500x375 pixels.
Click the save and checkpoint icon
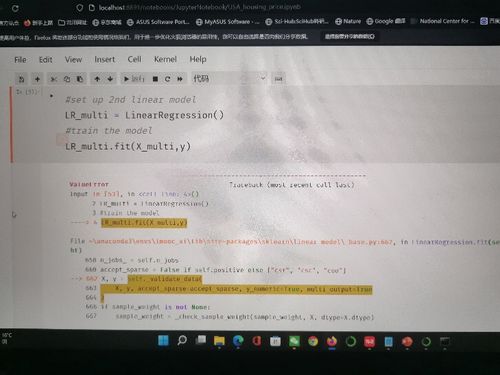(x=22, y=79)
